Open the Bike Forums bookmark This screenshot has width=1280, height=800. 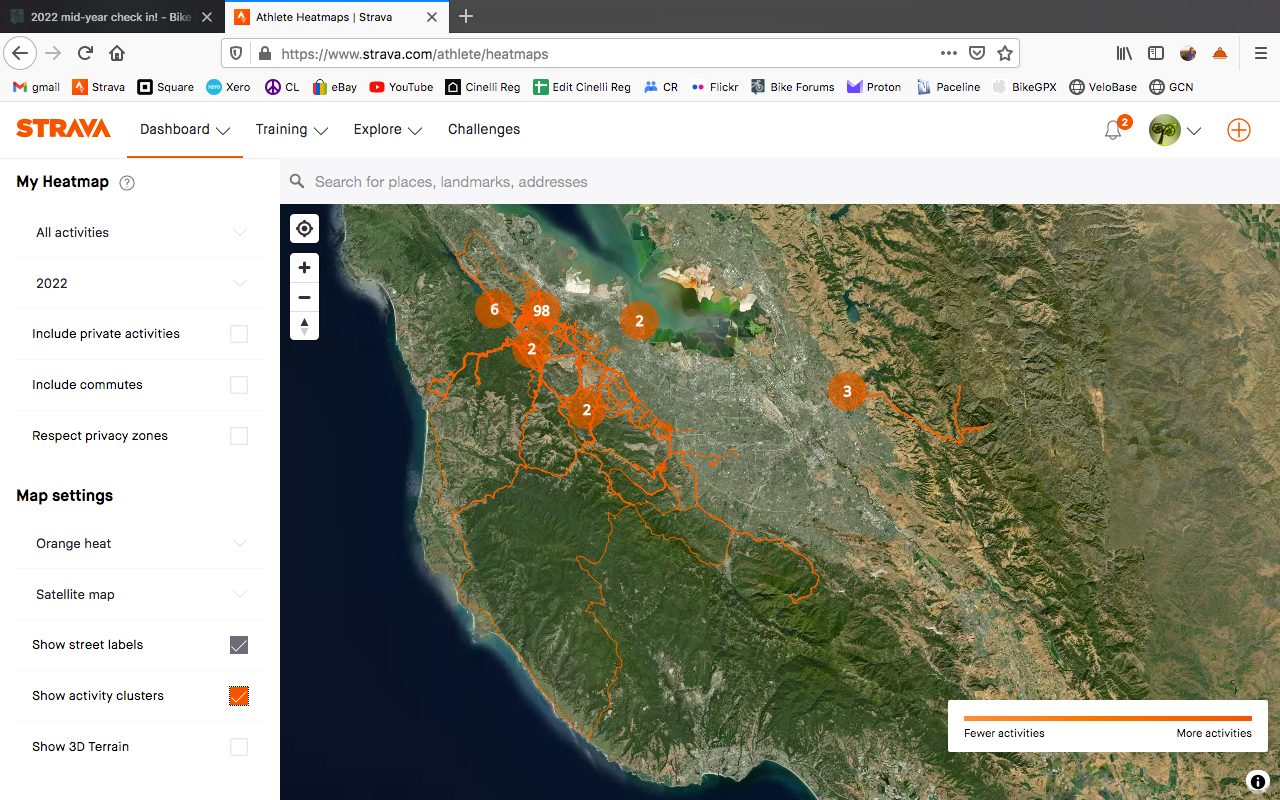click(x=792, y=87)
